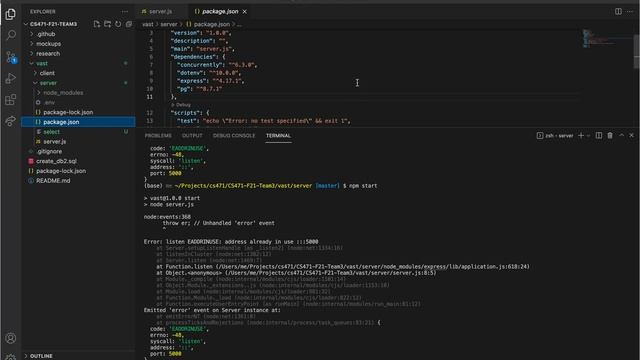Screen dimensions: 640x360
Task: Open the Extensions view icon
Action: 11,100
